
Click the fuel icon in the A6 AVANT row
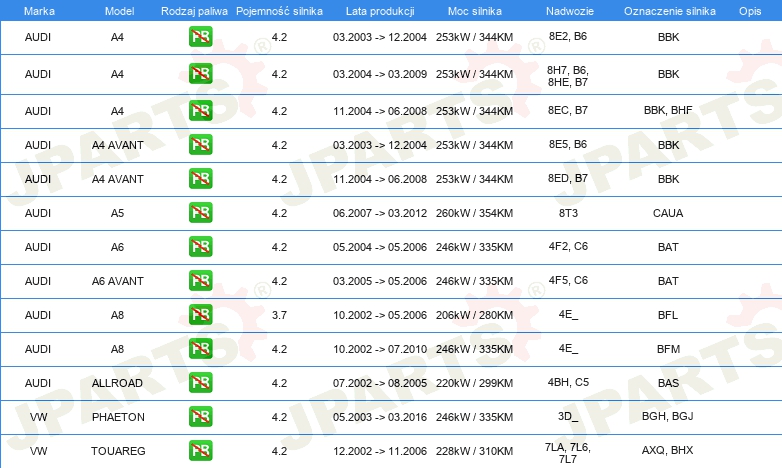[x=200, y=280]
